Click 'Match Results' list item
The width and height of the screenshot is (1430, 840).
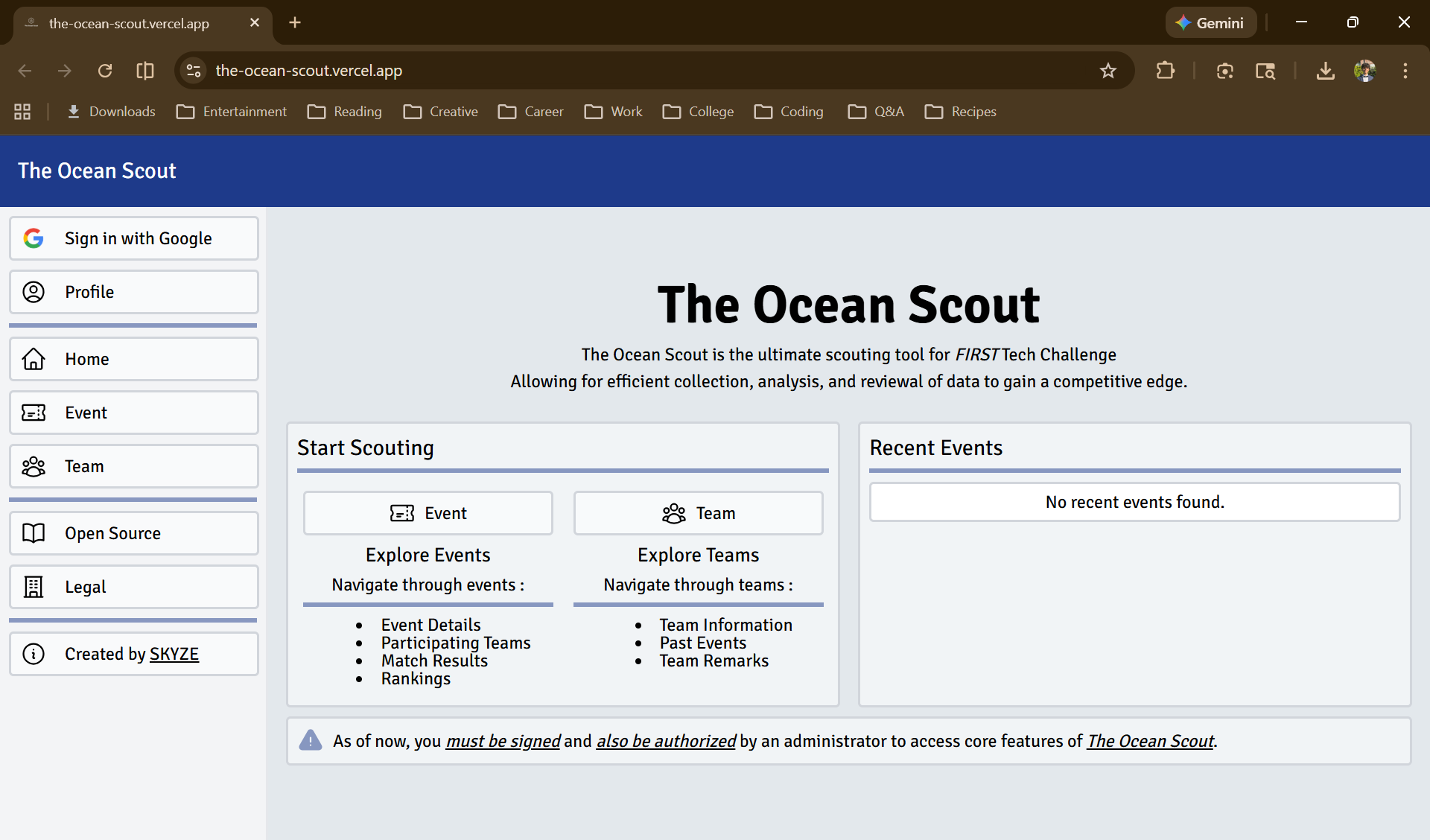(434, 661)
